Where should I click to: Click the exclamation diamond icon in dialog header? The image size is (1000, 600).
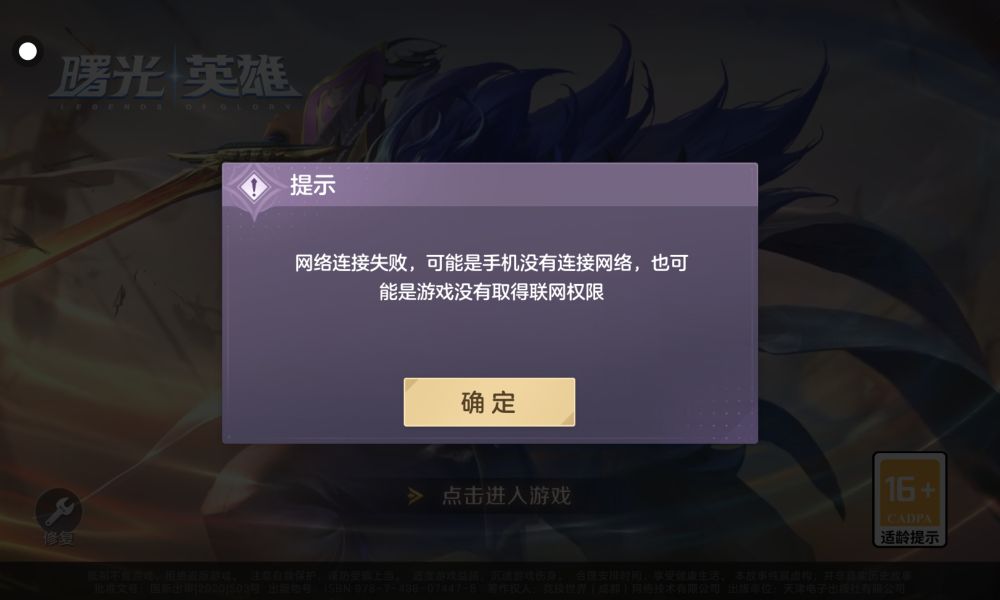[x=254, y=187]
